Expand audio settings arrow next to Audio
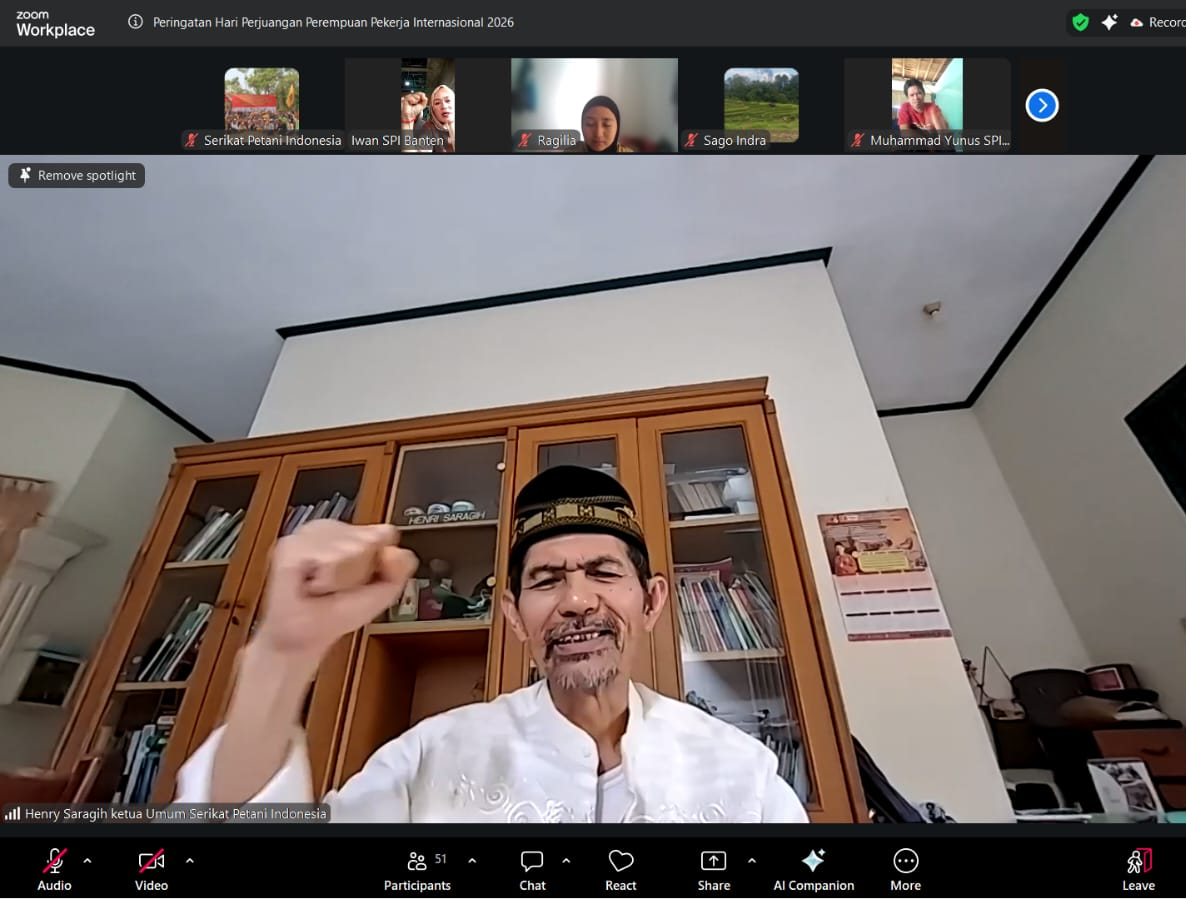This screenshot has height=899, width=1186. pyautogui.click(x=87, y=860)
